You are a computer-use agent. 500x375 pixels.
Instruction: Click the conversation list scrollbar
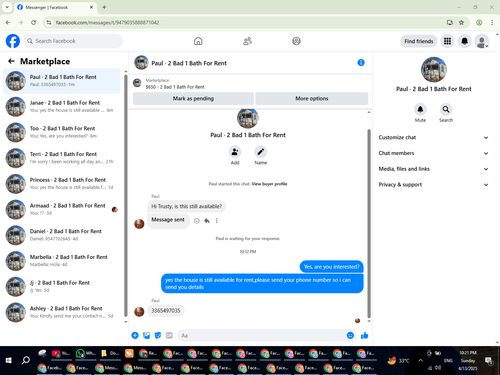[x=126, y=195]
